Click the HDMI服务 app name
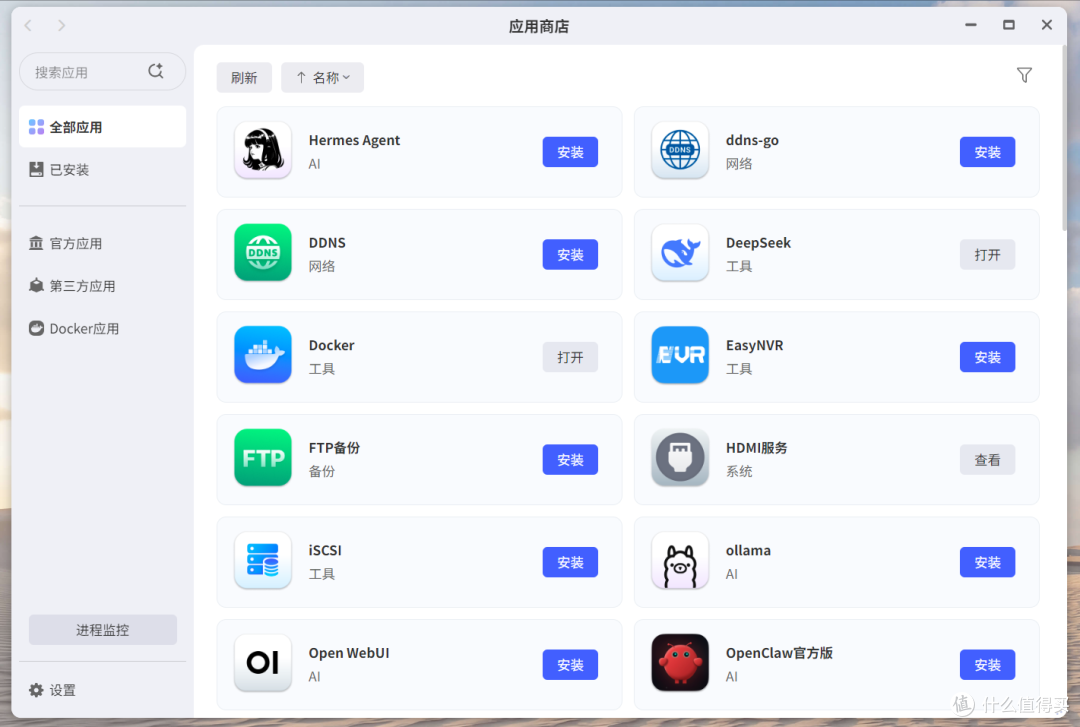 point(756,448)
